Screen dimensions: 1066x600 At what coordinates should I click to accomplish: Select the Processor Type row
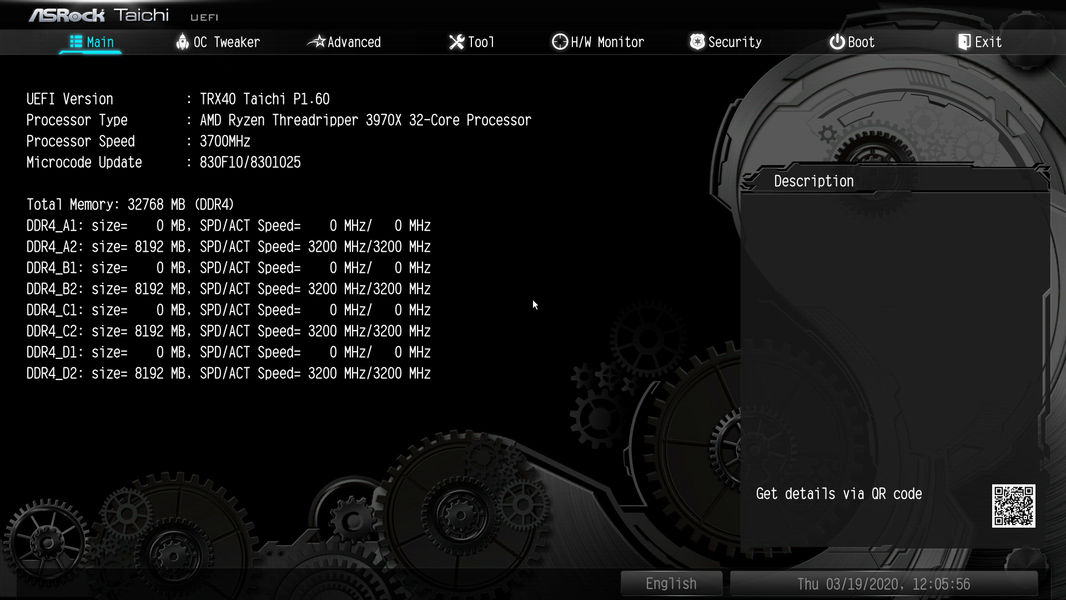click(279, 120)
